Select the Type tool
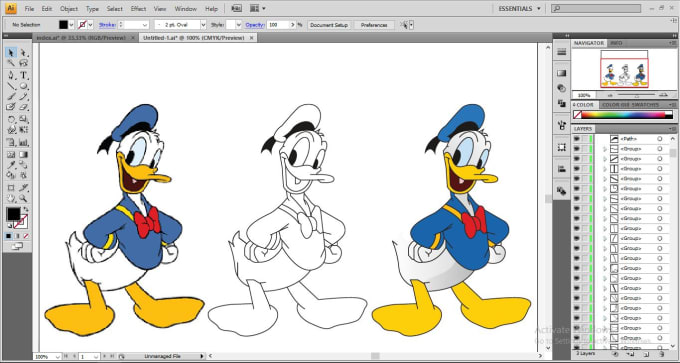Viewport: 680px width, 363px height. point(23,75)
